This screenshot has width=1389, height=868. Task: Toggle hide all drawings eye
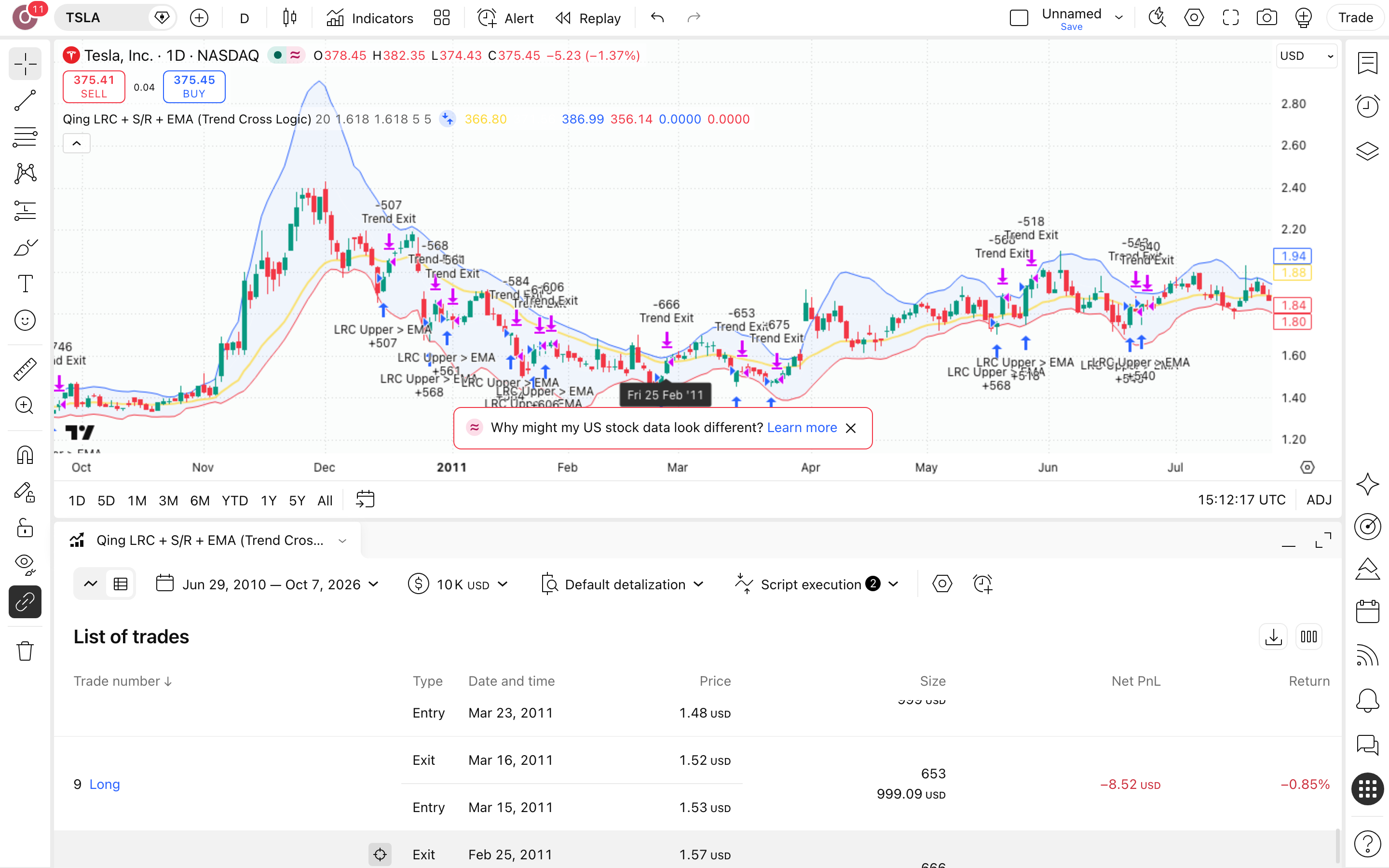25,565
